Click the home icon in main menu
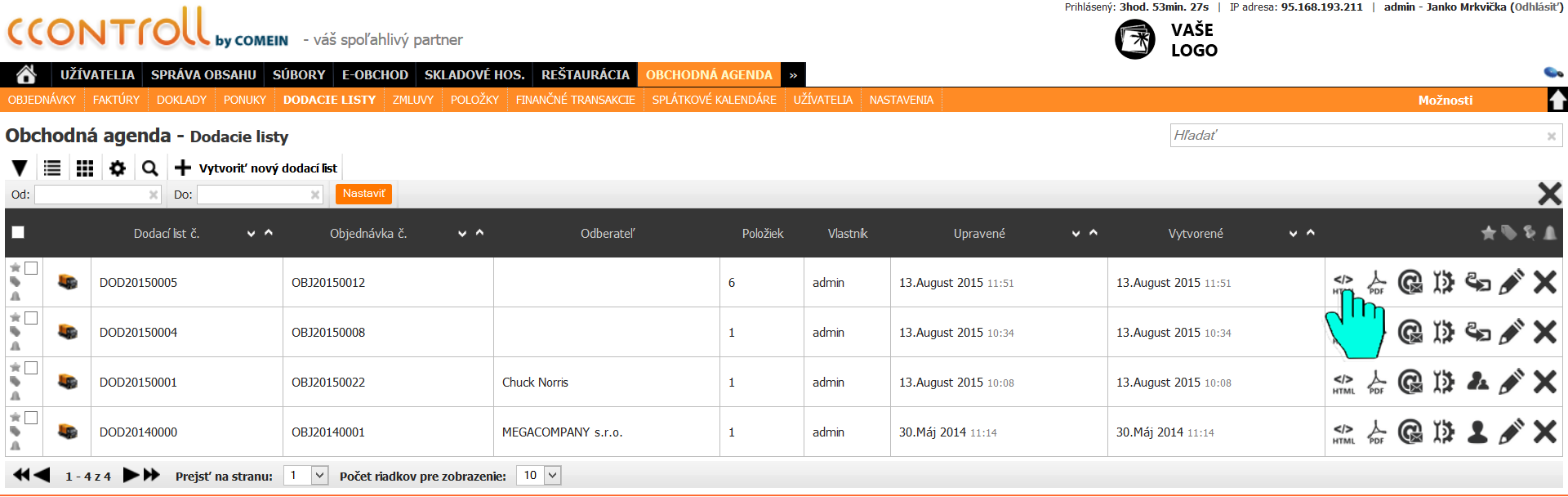Screen dimensions: 1568x497 click(x=26, y=74)
